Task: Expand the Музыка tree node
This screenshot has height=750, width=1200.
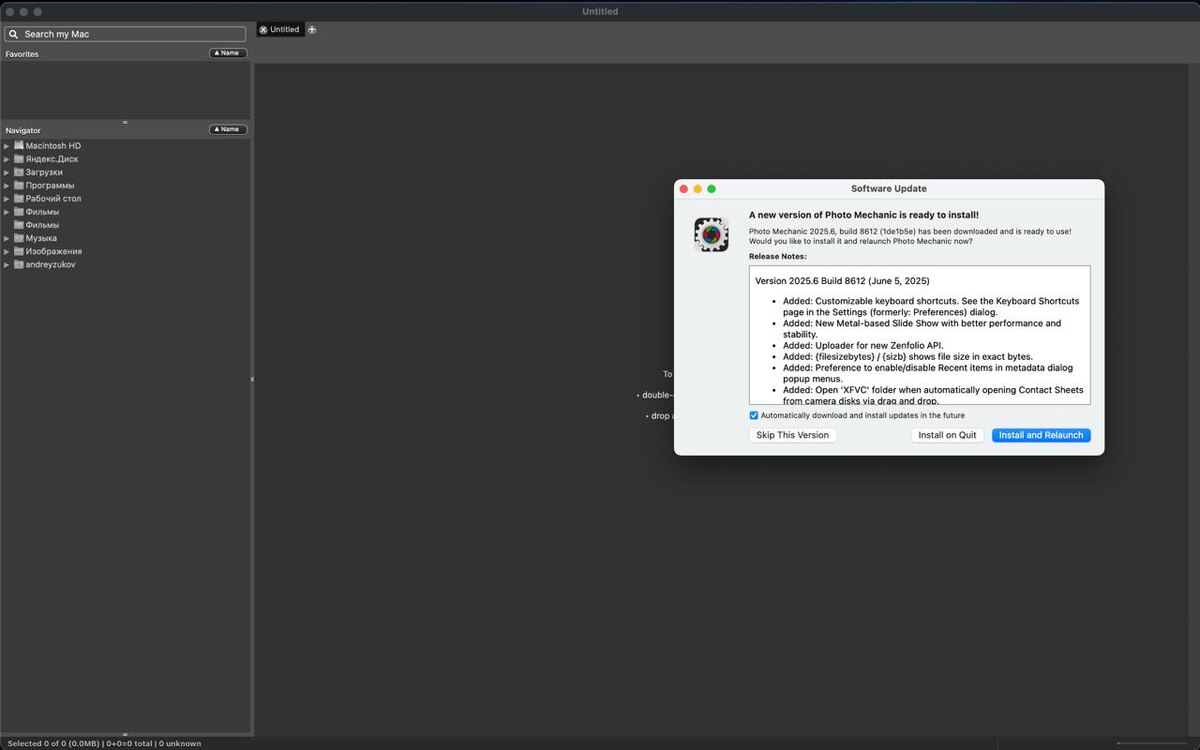Action: coord(6,238)
